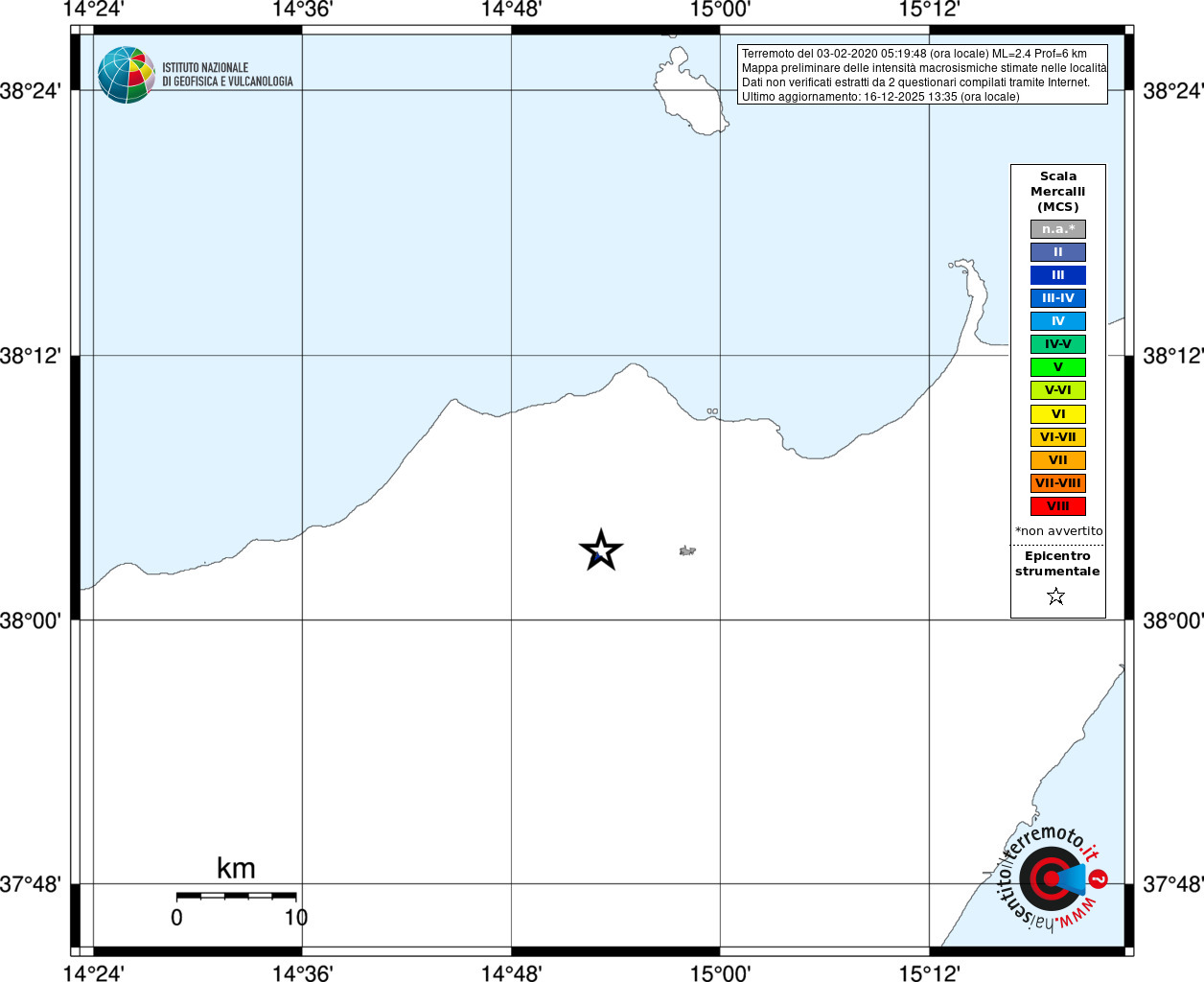1204x982 pixels.
Task: Select the II intensity legend swatch
Action: point(1058,252)
